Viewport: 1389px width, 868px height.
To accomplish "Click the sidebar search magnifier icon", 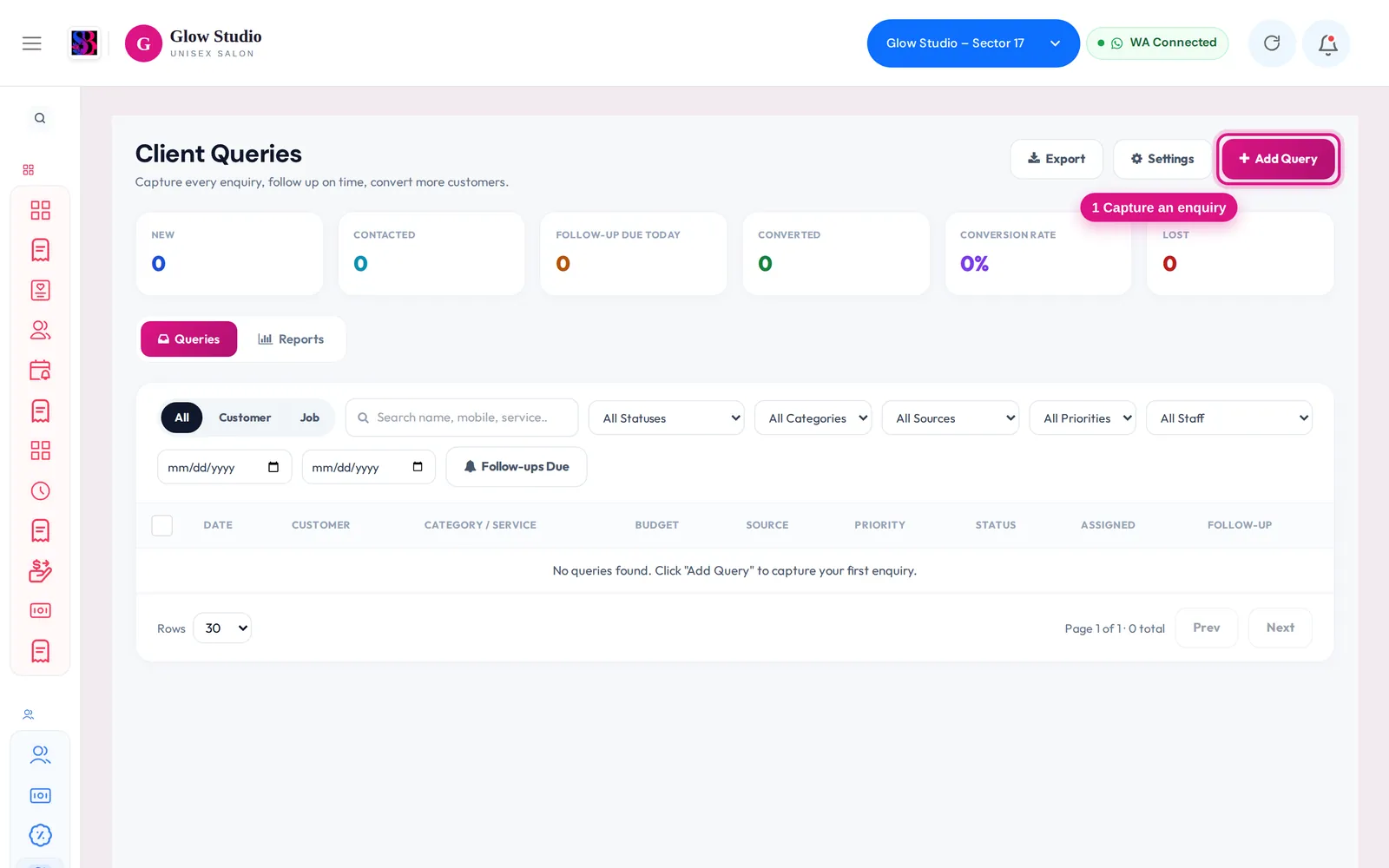I will coord(40,118).
